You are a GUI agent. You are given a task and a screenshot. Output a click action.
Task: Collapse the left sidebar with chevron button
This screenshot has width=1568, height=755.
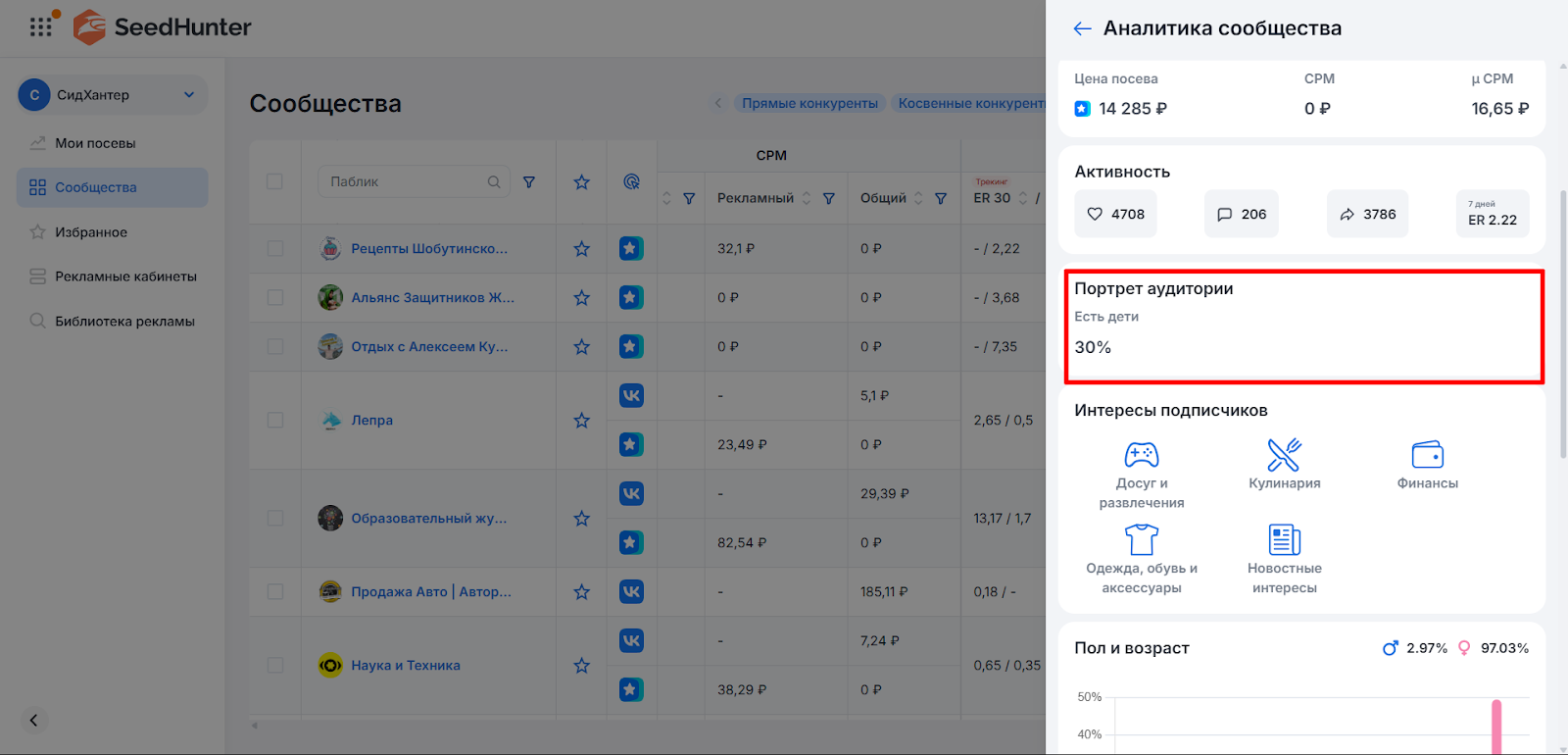click(33, 721)
